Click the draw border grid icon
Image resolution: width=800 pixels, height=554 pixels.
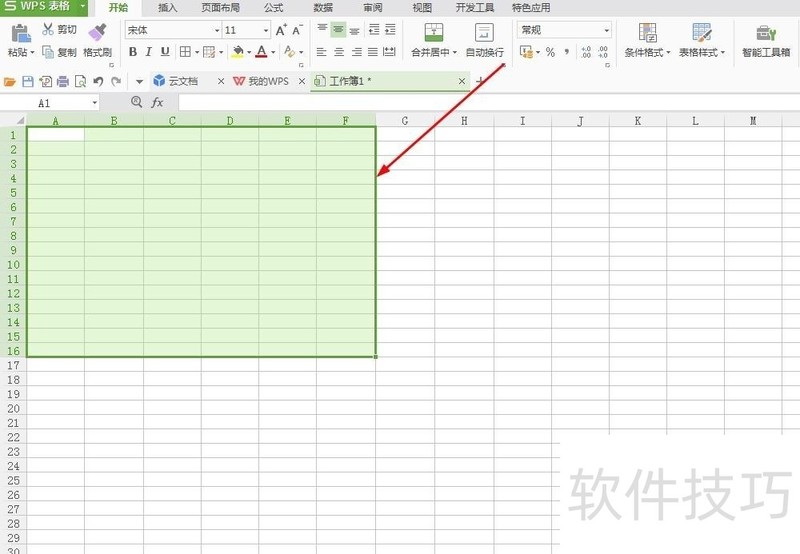pyautogui.click(x=209, y=52)
